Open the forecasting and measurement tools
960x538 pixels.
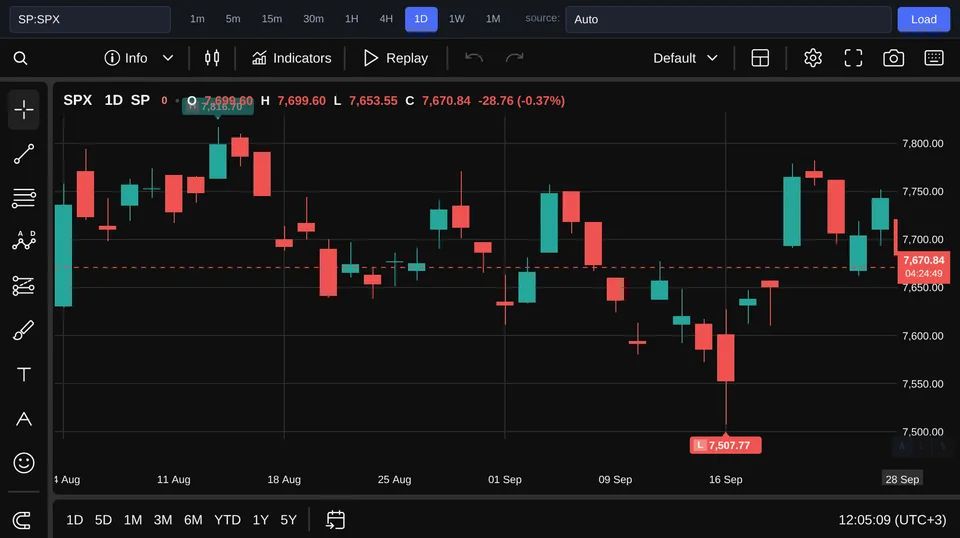tap(24, 286)
